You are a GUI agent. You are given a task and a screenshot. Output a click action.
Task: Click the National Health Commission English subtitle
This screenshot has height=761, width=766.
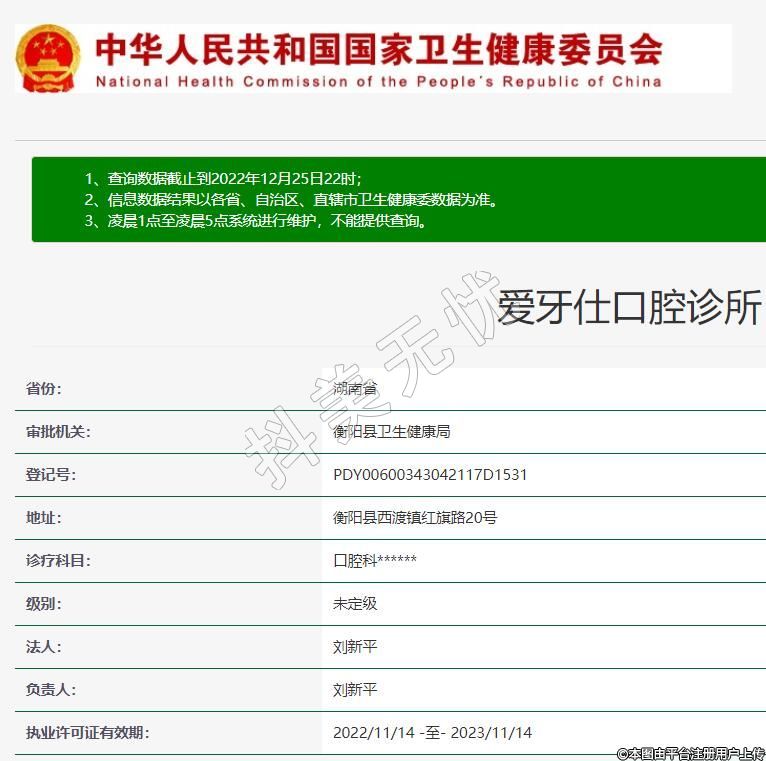point(378,81)
